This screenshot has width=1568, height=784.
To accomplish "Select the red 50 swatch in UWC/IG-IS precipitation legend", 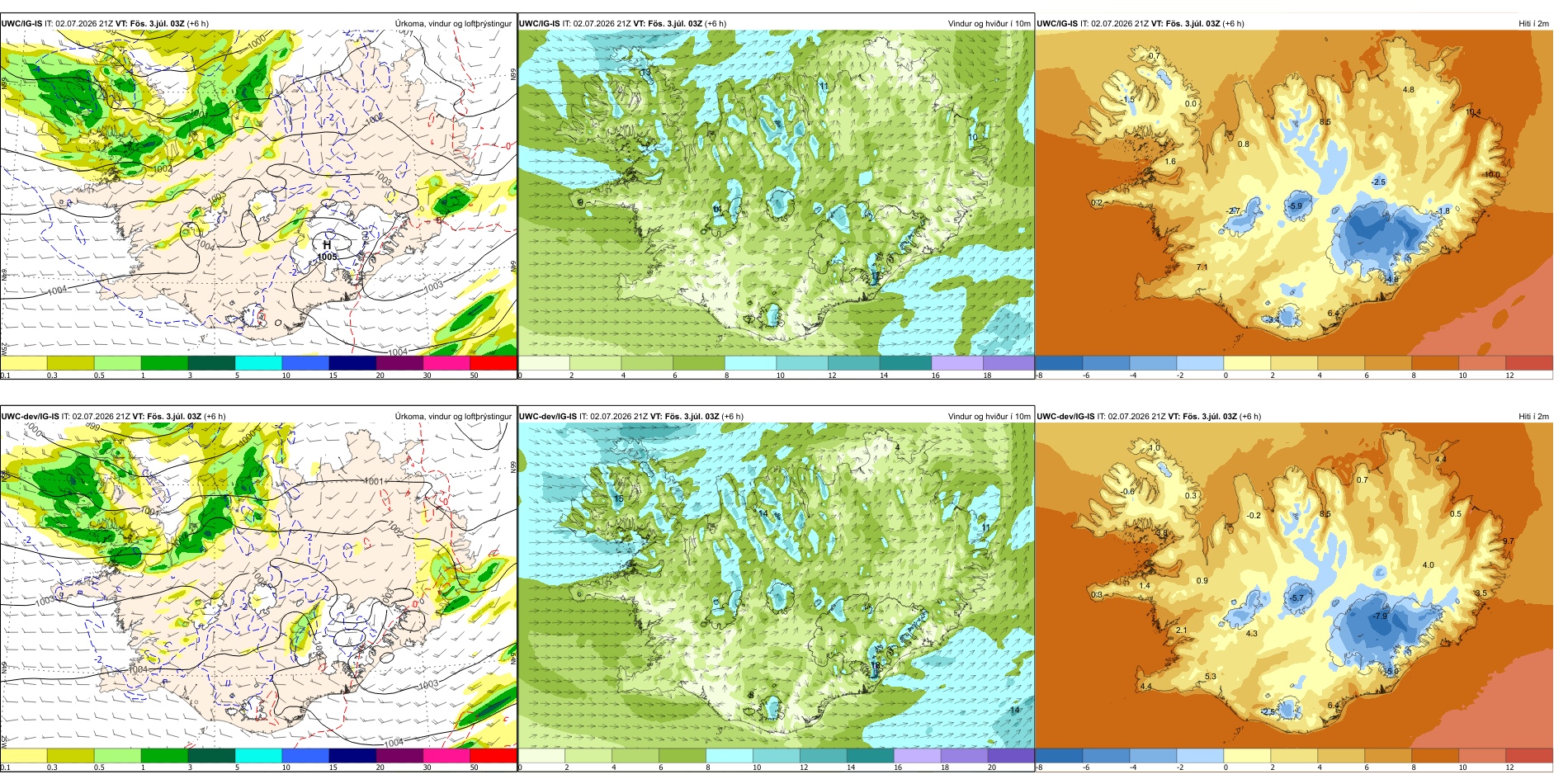I will 494,363.
